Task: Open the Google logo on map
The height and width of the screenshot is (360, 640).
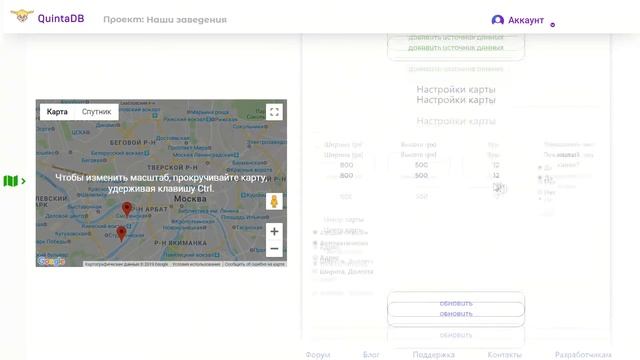Action: click(x=51, y=261)
